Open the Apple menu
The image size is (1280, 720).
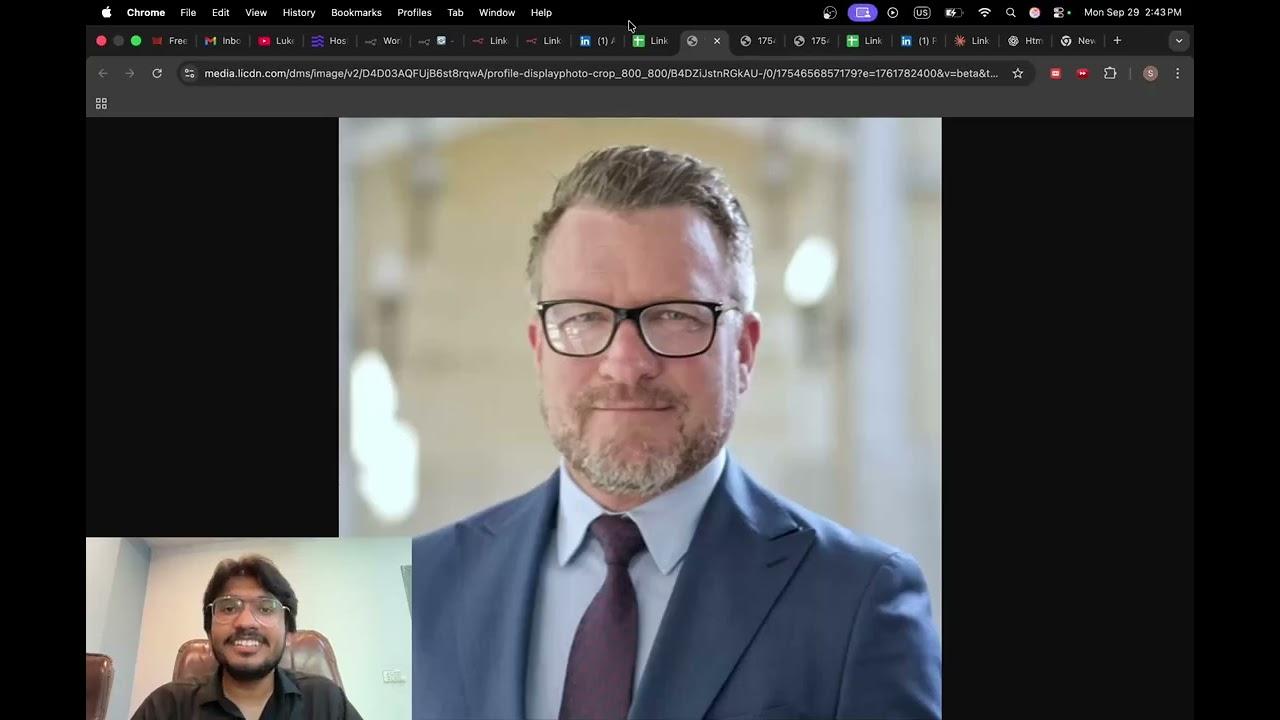[106, 13]
